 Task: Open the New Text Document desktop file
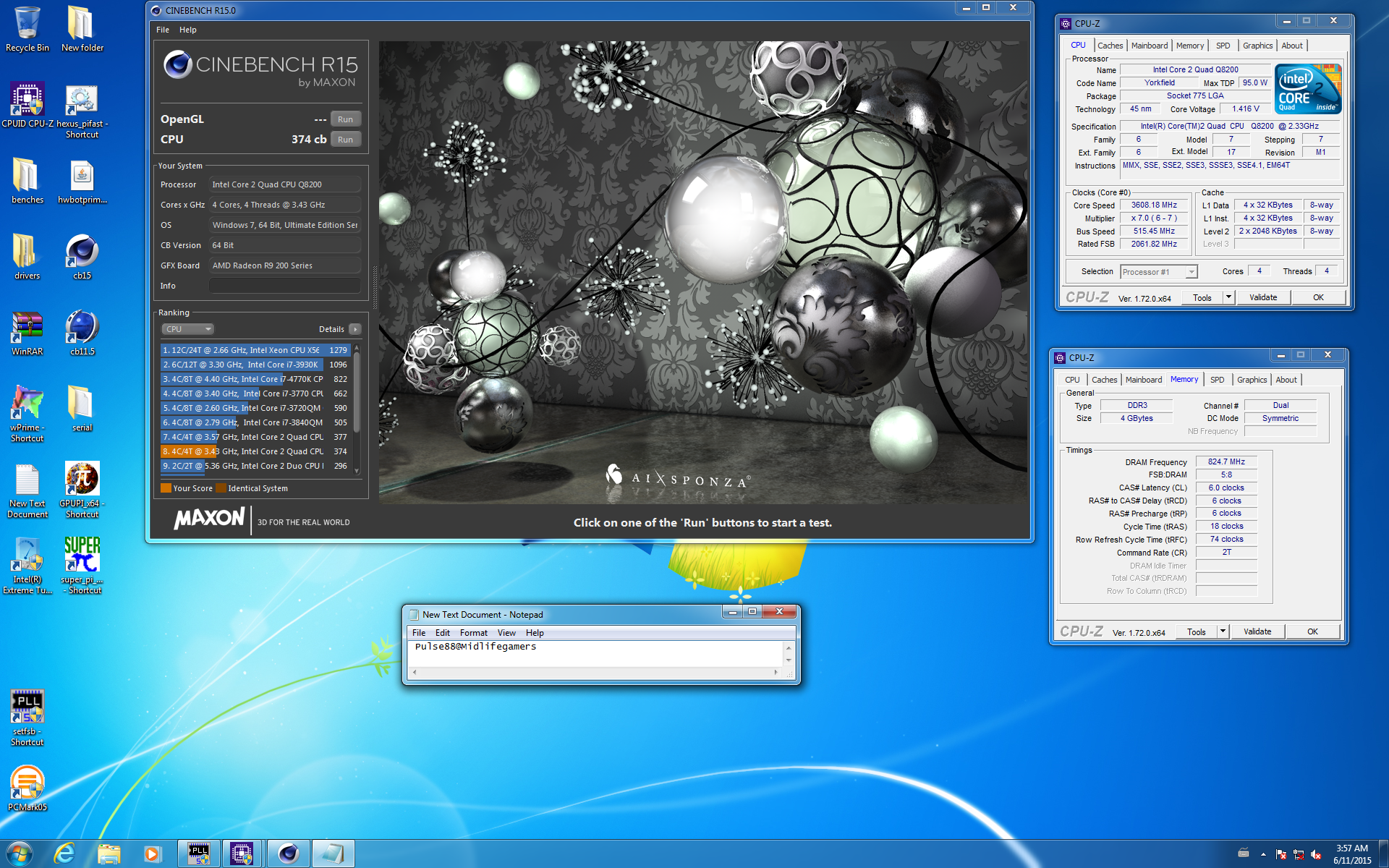27,490
